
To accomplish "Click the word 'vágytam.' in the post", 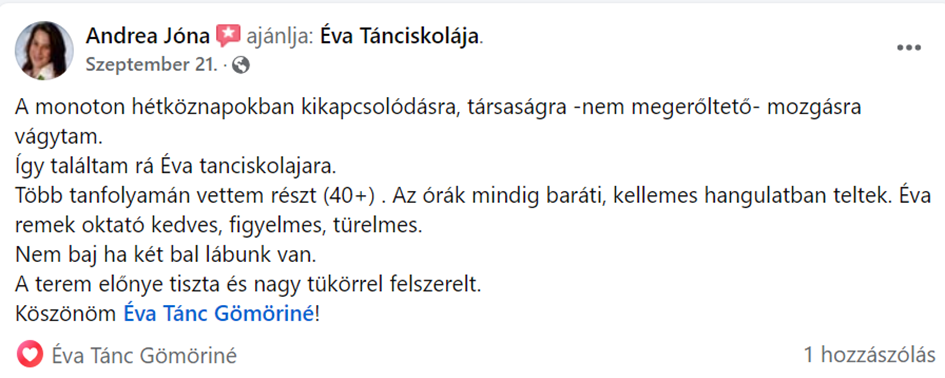I will 59,137.
